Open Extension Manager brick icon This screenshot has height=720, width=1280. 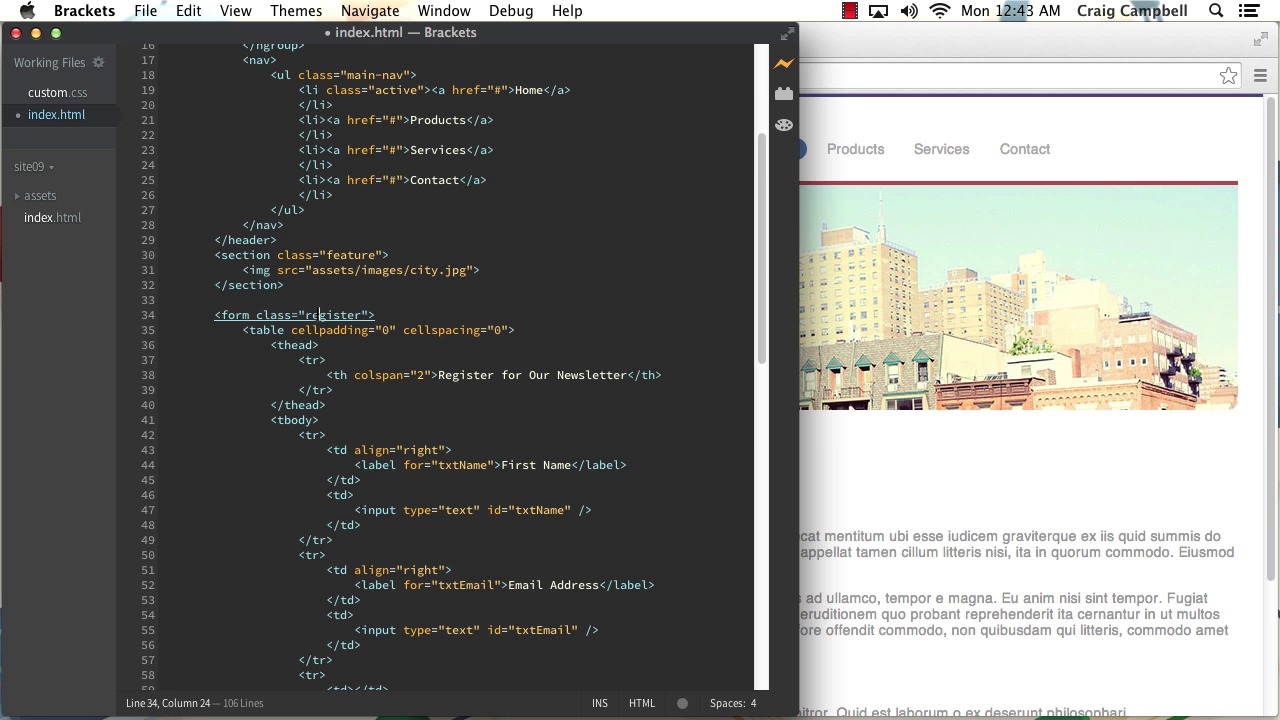[x=784, y=94]
